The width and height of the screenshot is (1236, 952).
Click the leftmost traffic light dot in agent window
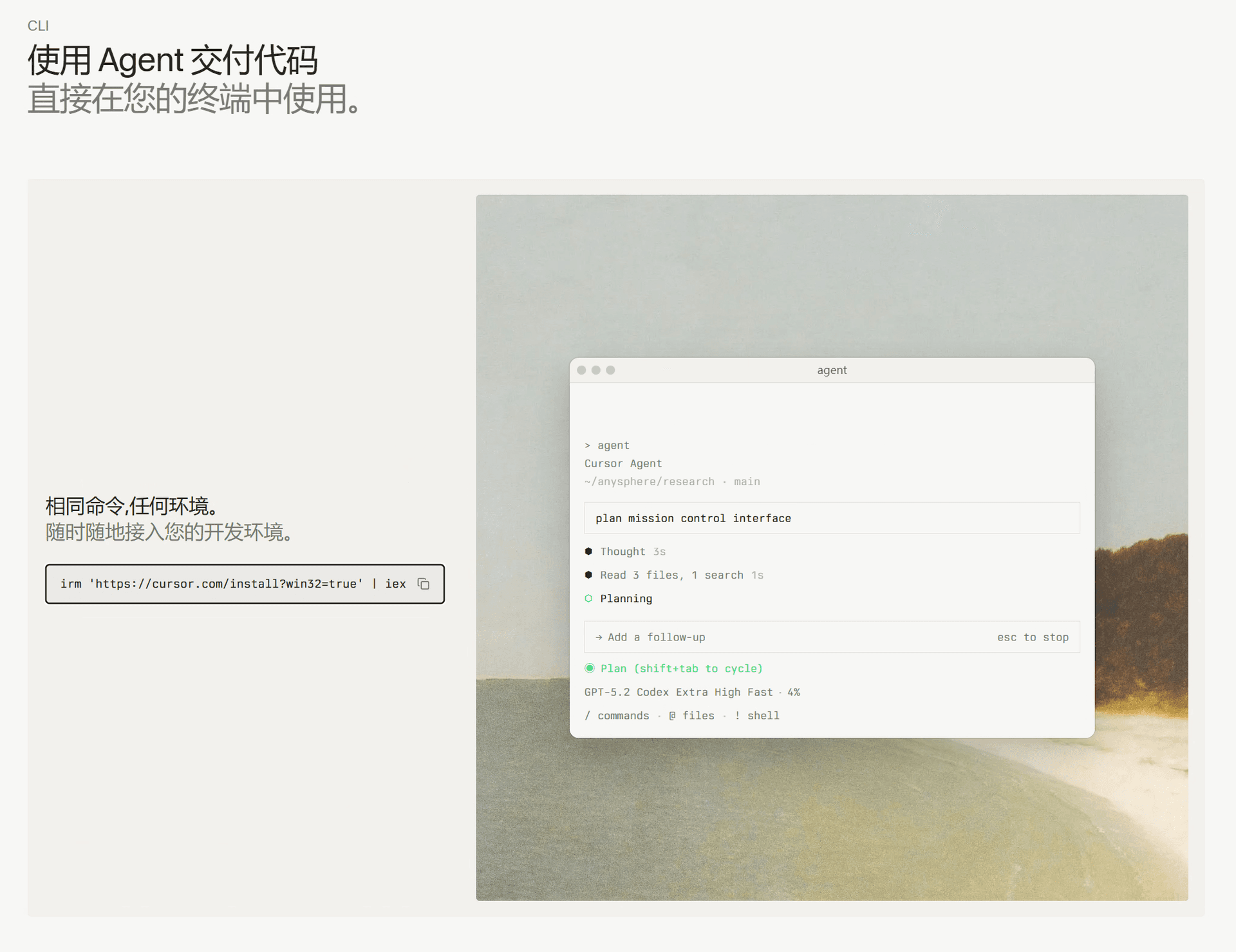pos(582,370)
